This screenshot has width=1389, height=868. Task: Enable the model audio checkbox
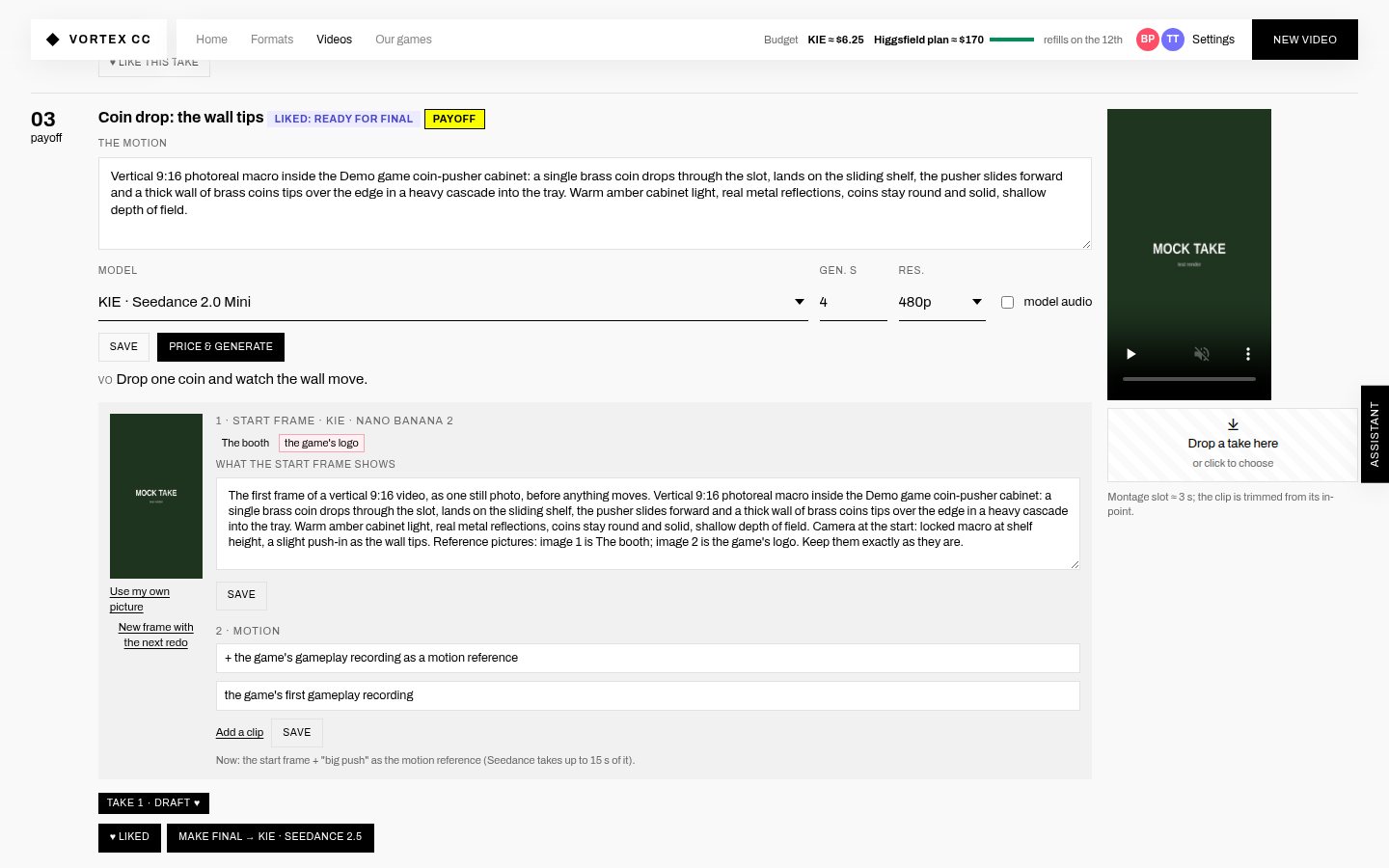[1007, 302]
